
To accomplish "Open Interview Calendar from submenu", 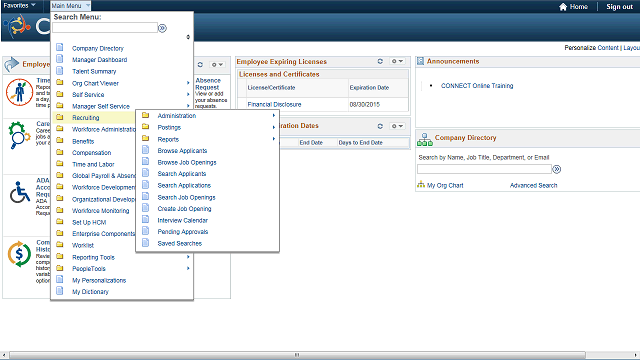I will [x=182, y=220].
